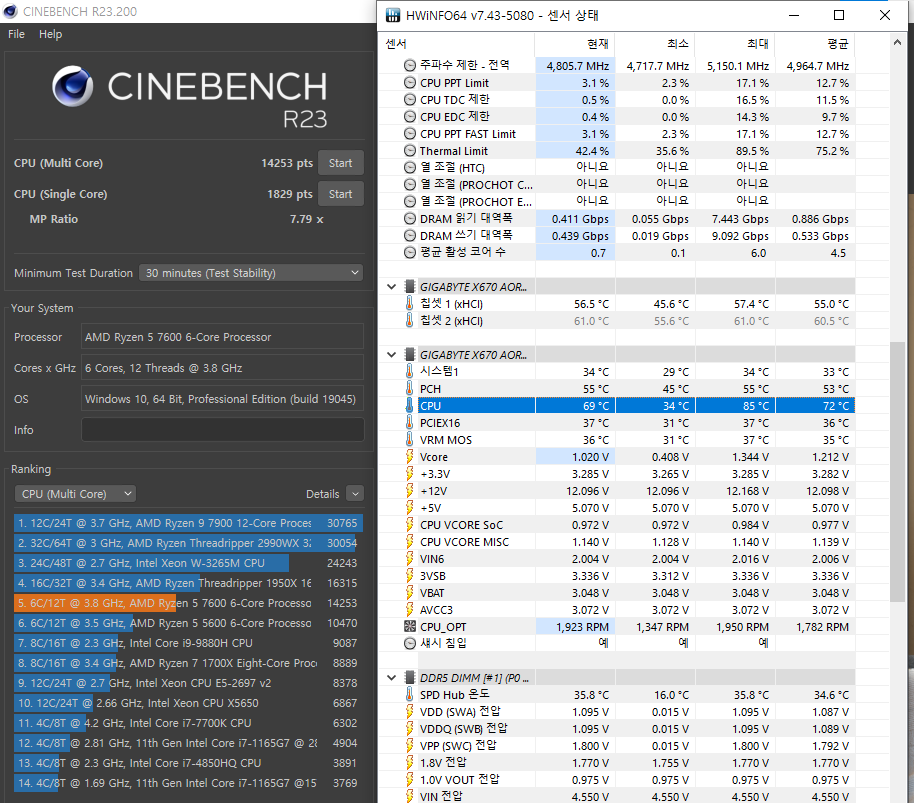This screenshot has height=803, width=914.
Task: Click the lightning bolt icon beside +12V
Action: 409,491
